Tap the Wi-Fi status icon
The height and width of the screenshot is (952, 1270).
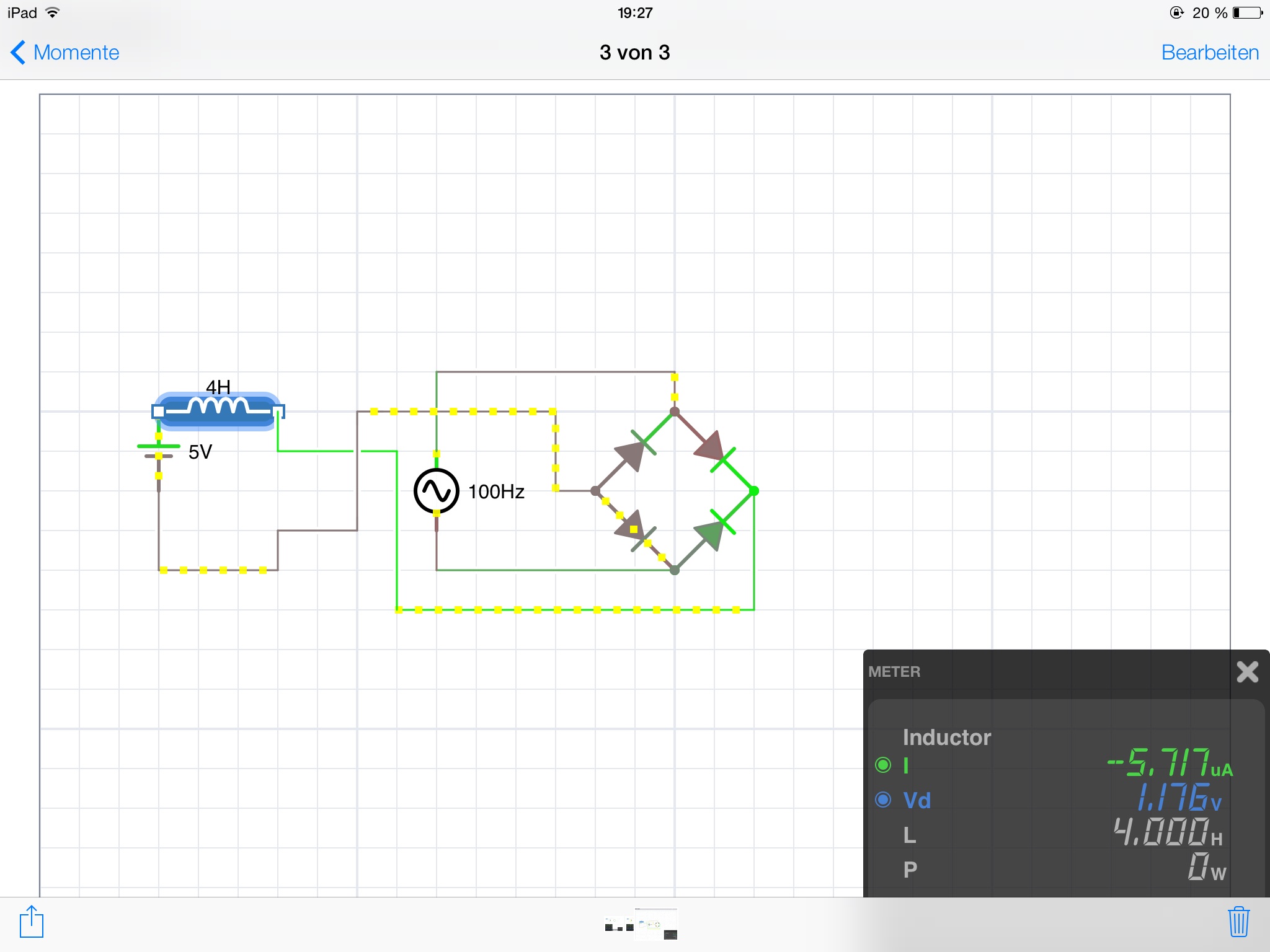click(x=53, y=12)
